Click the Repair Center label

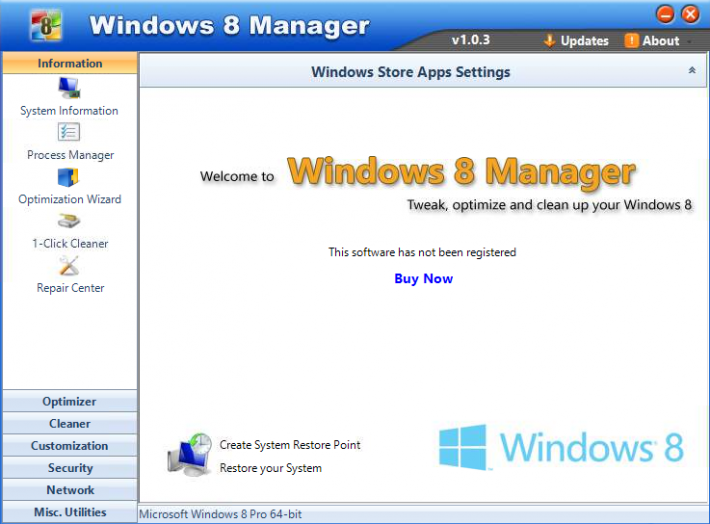pyautogui.click(x=70, y=288)
